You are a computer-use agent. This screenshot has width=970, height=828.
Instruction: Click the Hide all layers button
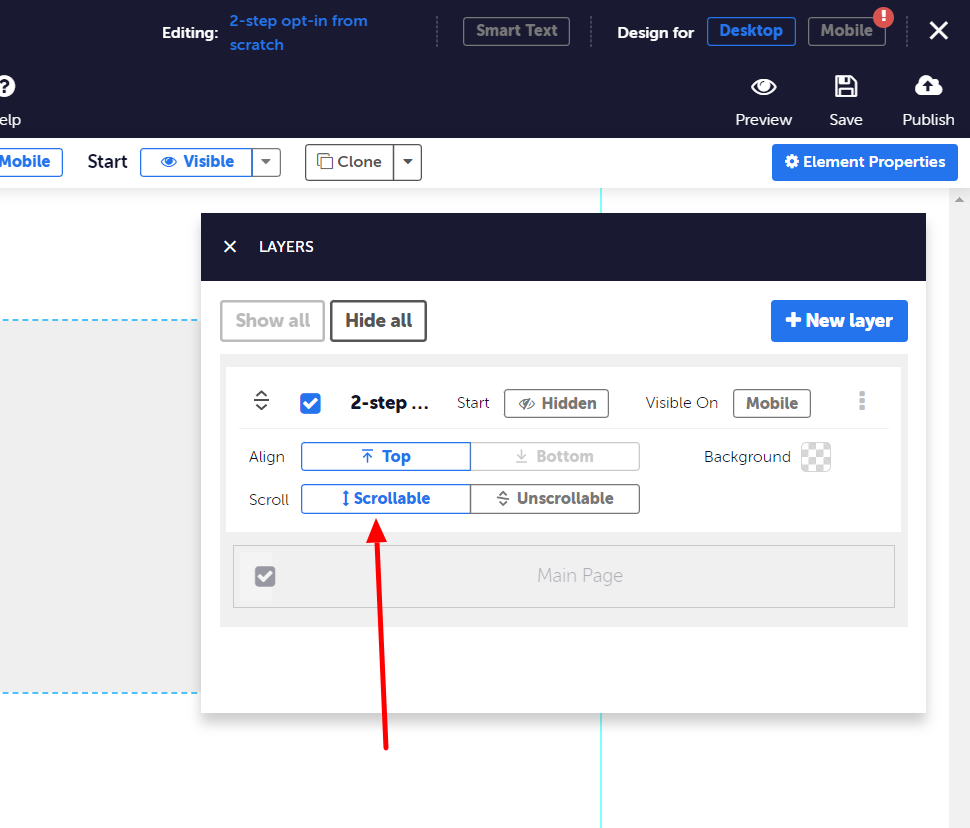379,321
